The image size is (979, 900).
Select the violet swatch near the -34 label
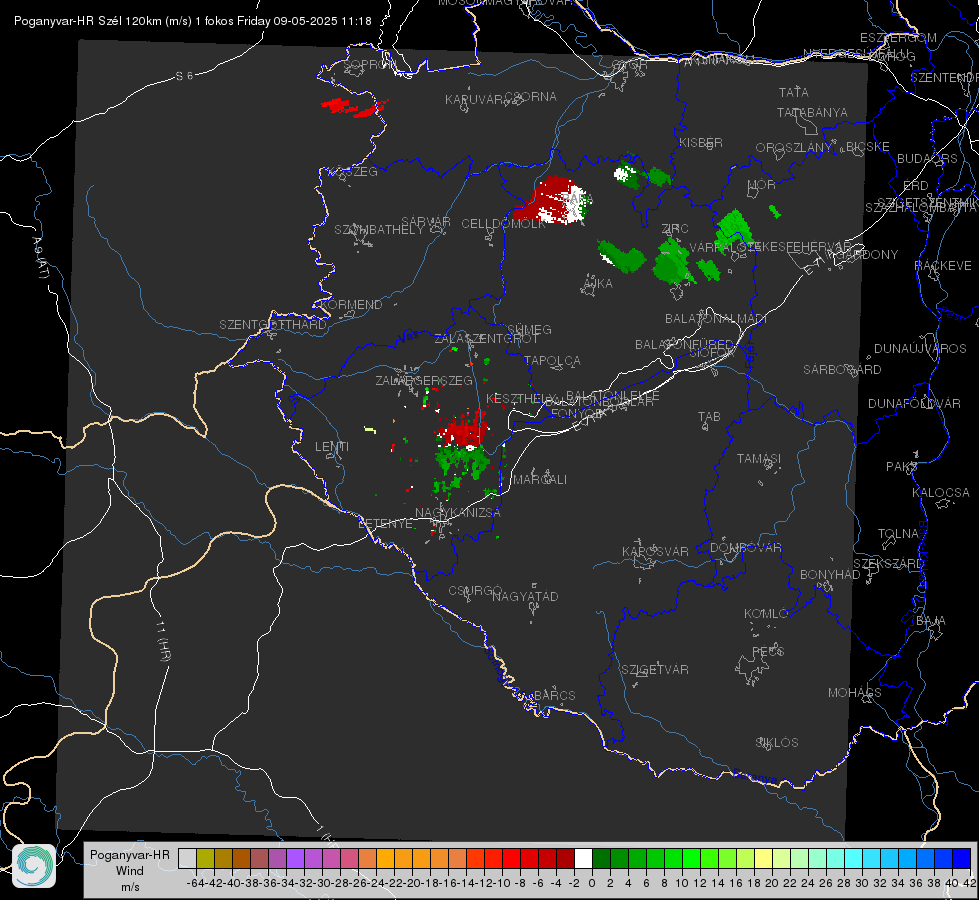(295, 858)
